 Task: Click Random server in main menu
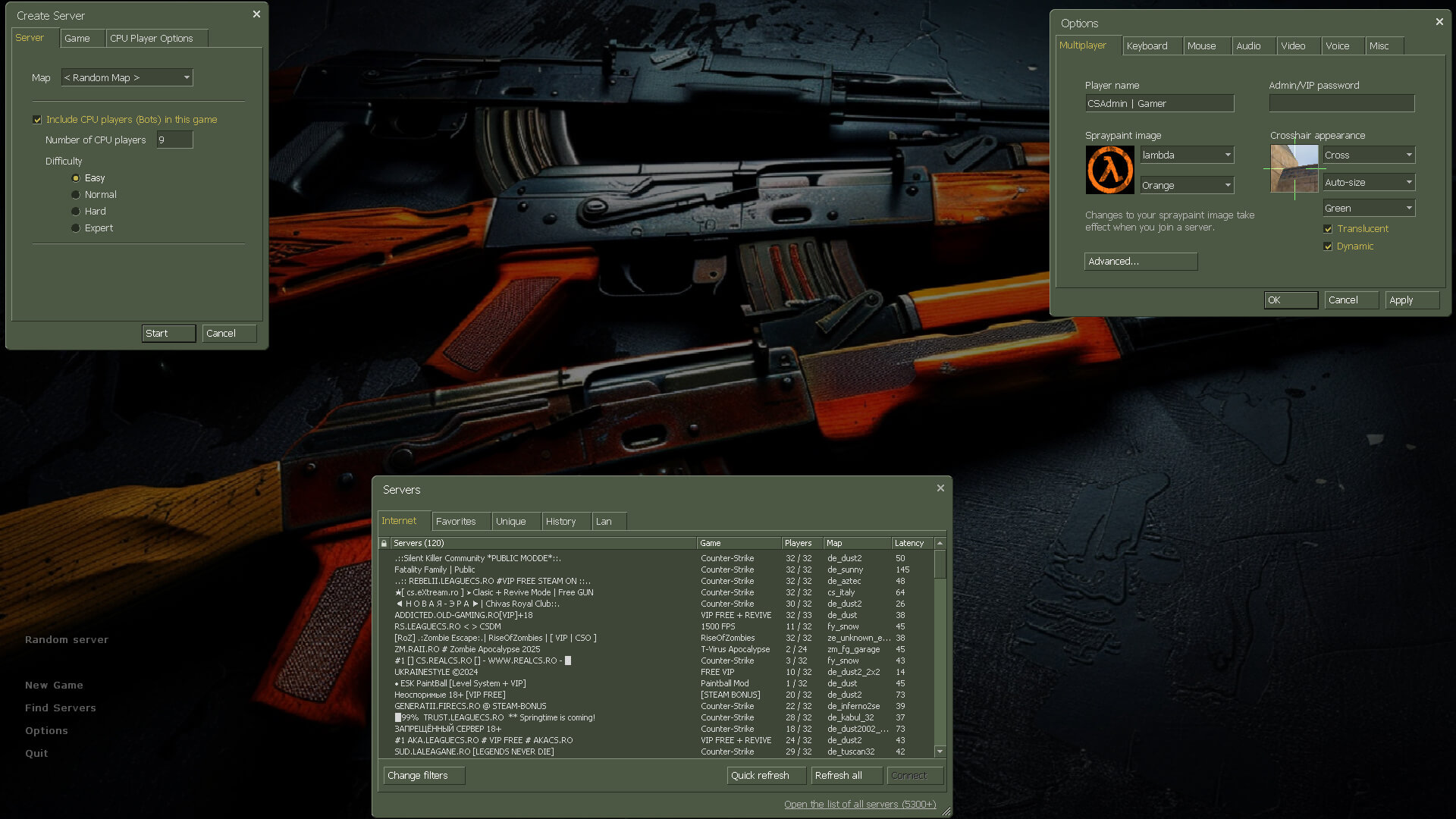[67, 639]
